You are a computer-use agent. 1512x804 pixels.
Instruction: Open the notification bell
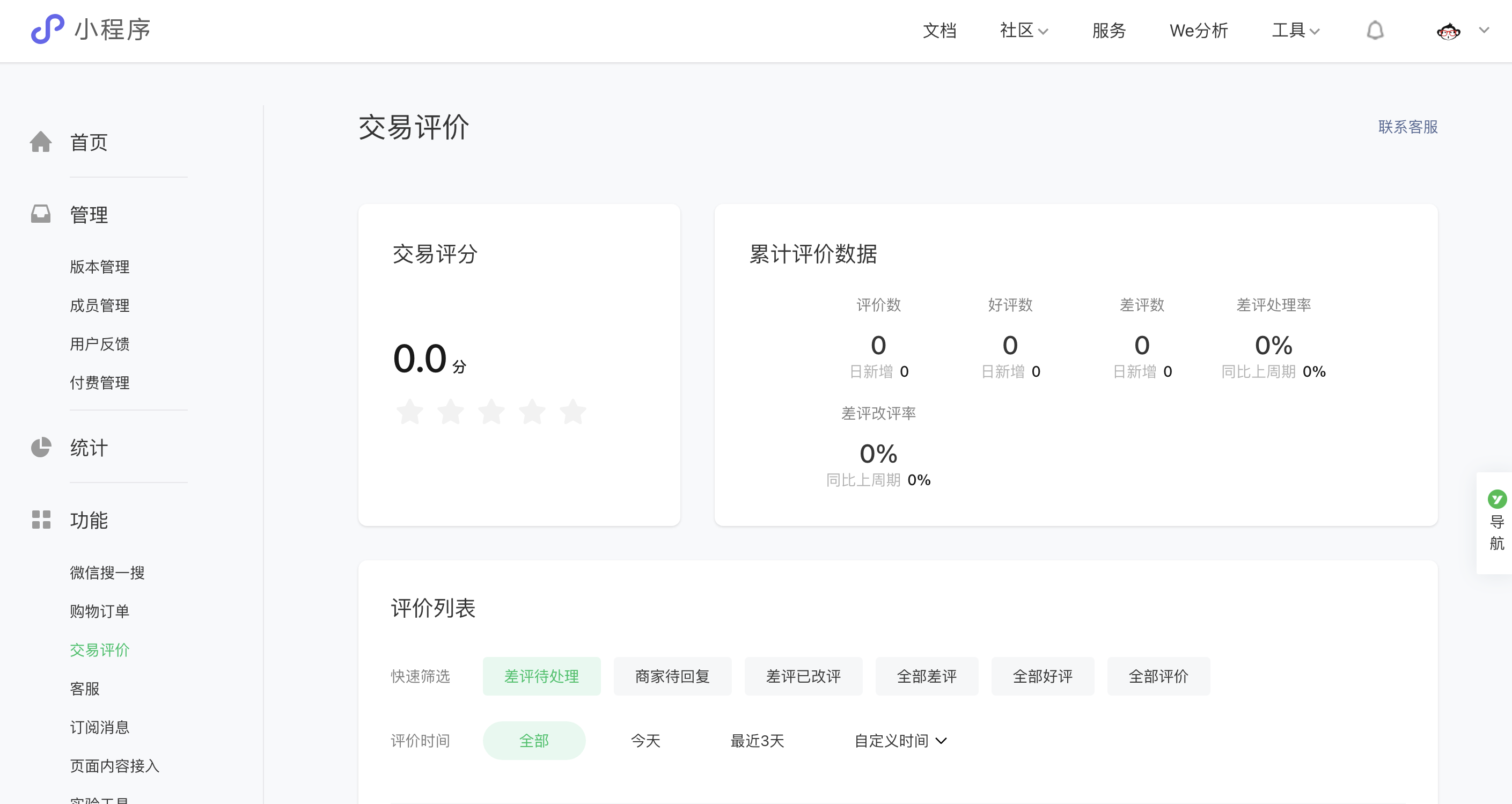click(x=1375, y=31)
